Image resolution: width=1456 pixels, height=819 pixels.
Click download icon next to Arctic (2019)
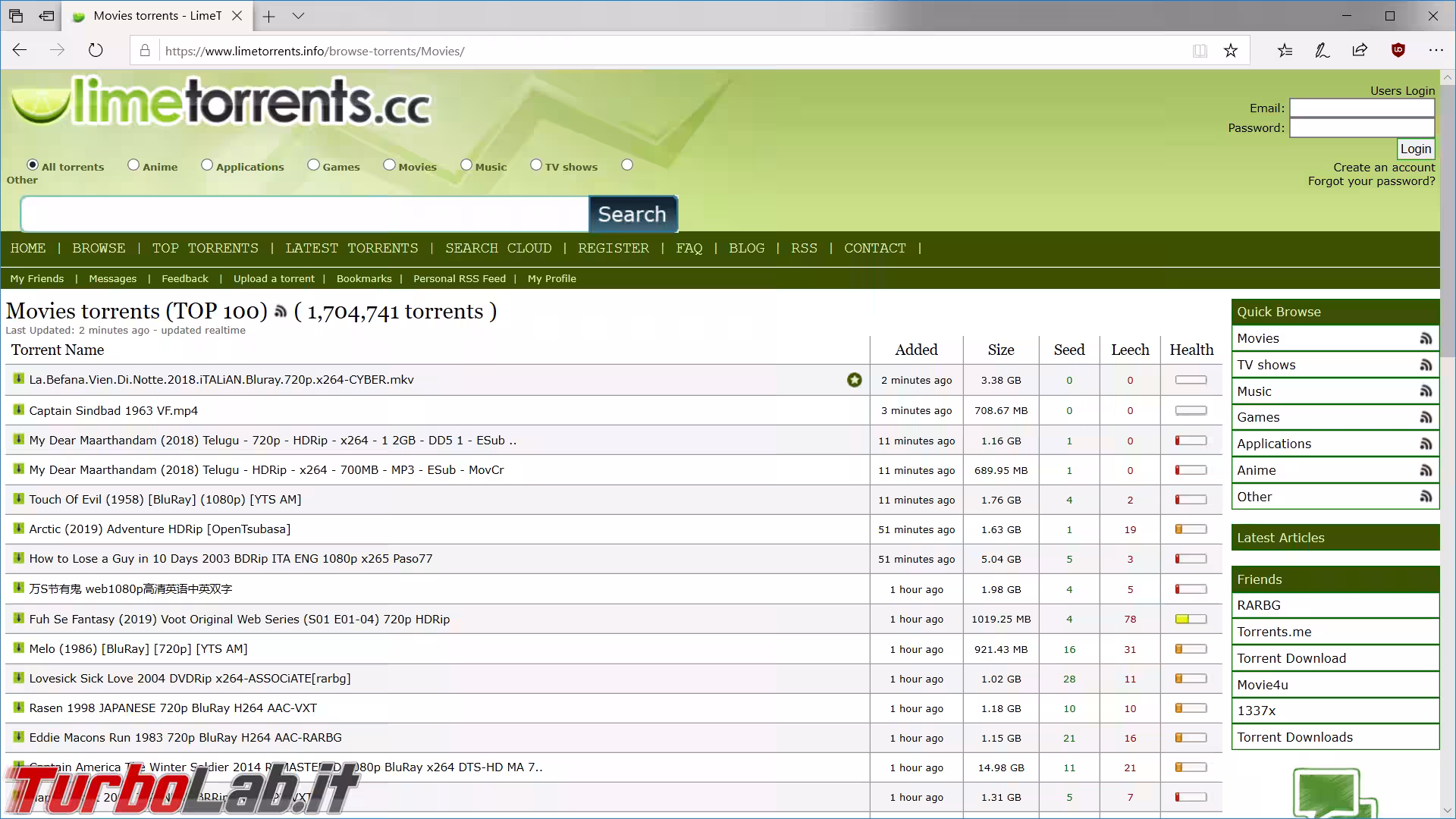(x=18, y=528)
